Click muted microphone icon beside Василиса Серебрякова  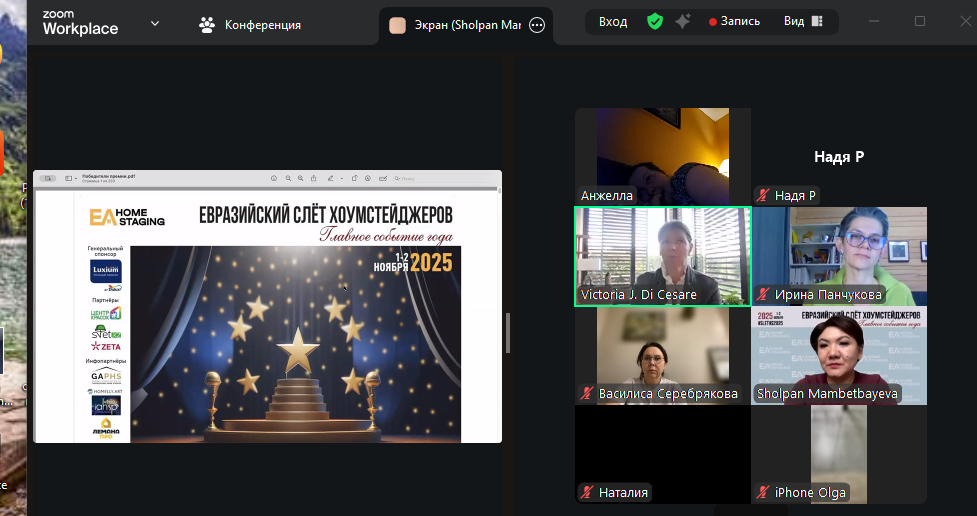pyautogui.click(x=586, y=394)
